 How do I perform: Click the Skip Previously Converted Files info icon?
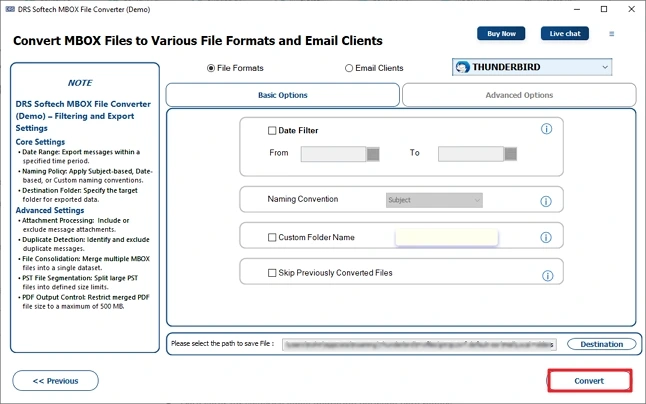(x=548, y=276)
